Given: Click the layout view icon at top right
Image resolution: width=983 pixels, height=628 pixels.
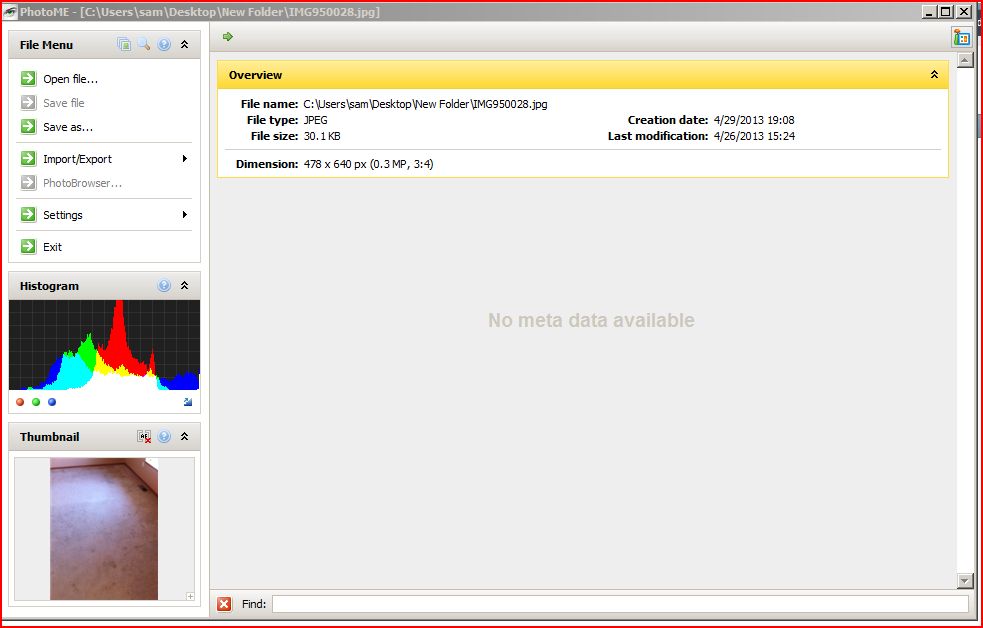Looking at the screenshot, I should (961, 37).
